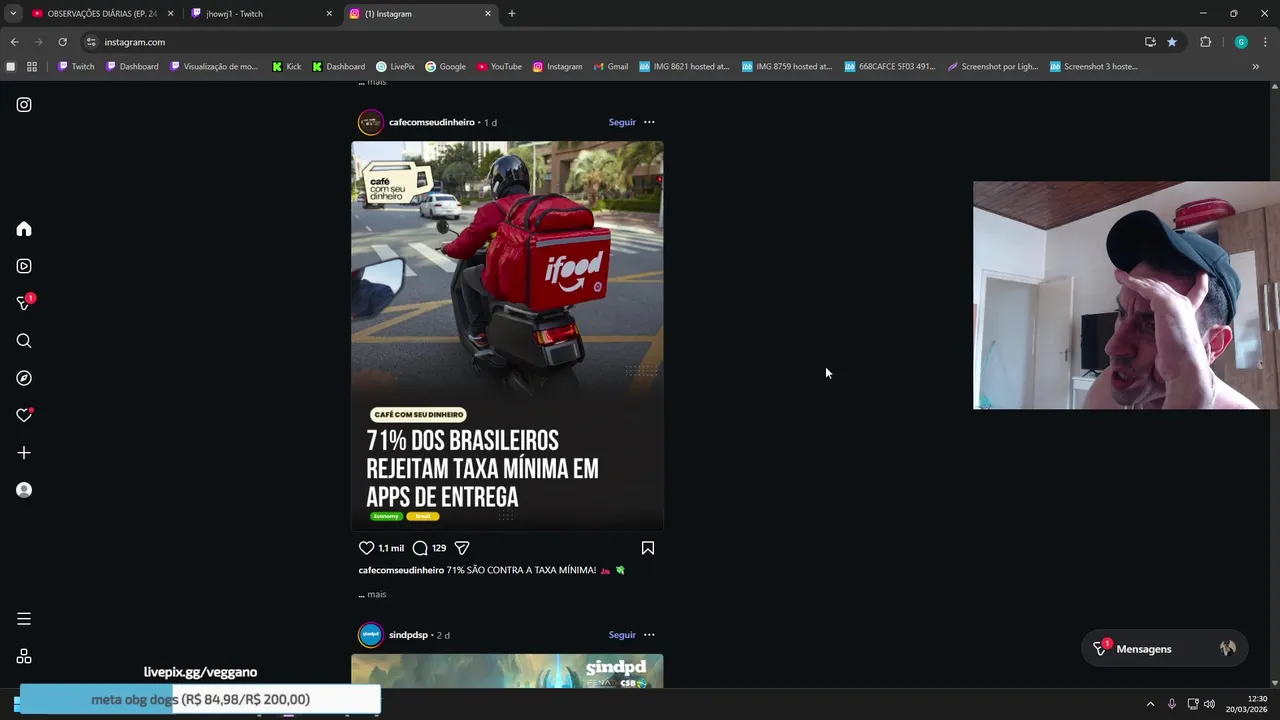Click the install app icon in address bar

point(1150,42)
